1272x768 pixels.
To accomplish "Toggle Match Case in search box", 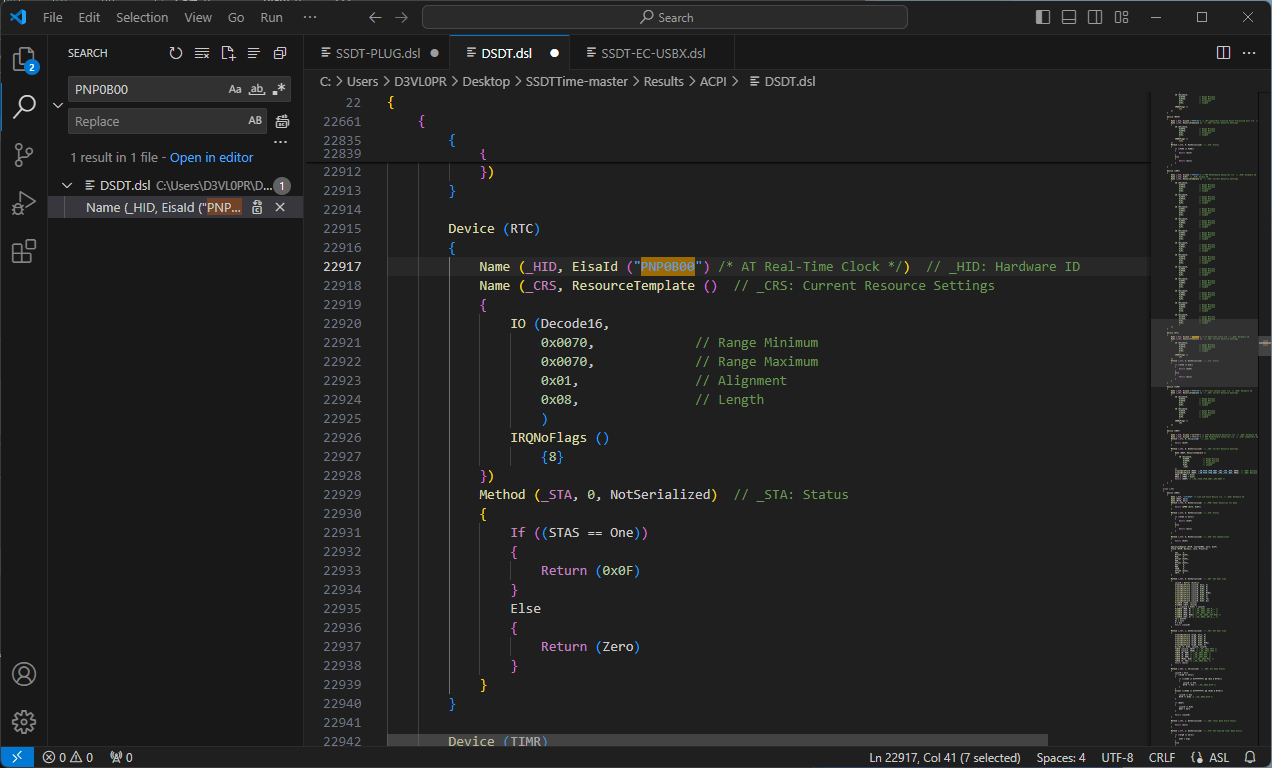I will click(x=235, y=89).
